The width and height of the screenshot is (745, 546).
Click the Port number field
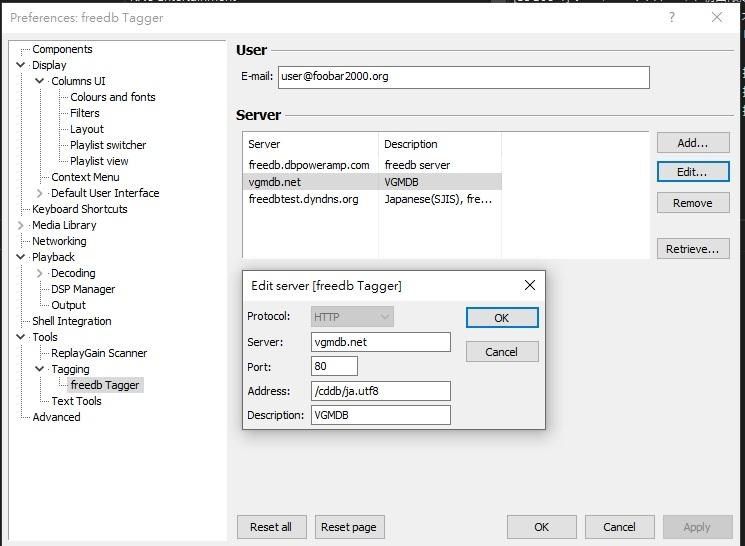334,366
